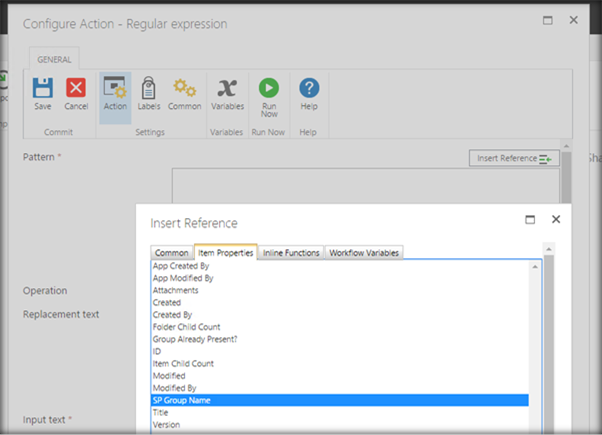Click the Insert Reference button
Image resolution: width=602 pixels, height=435 pixels.
tap(514, 158)
